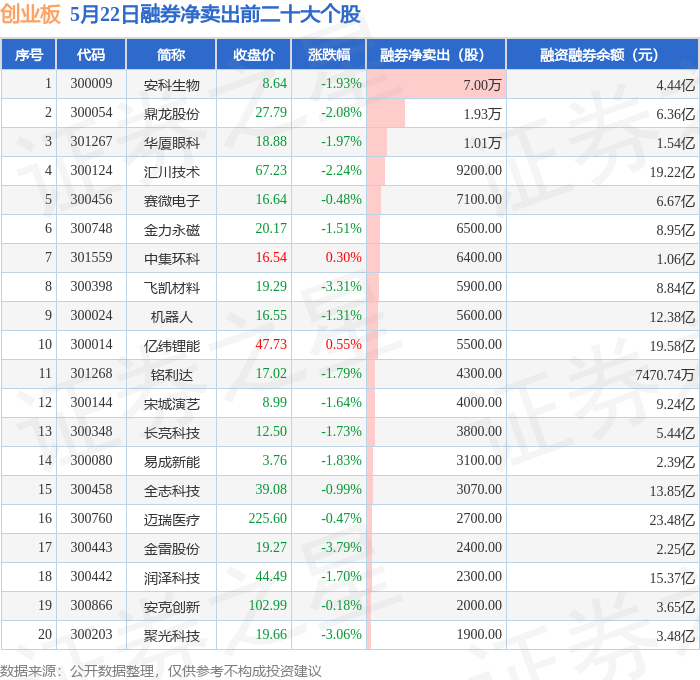The width and height of the screenshot is (700, 680).
Task: Select stock name 金雷股份
Action: click(x=171, y=549)
